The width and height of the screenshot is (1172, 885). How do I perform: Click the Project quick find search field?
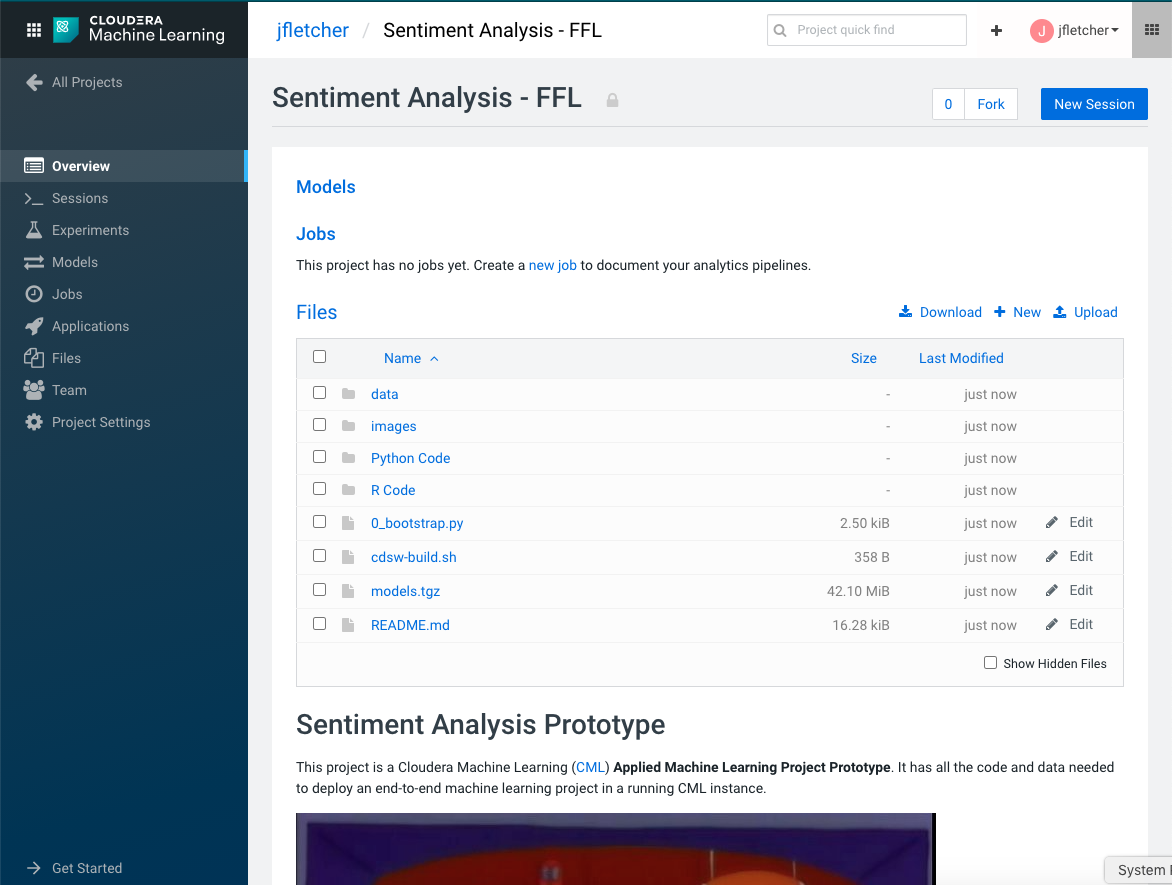tap(866, 30)
